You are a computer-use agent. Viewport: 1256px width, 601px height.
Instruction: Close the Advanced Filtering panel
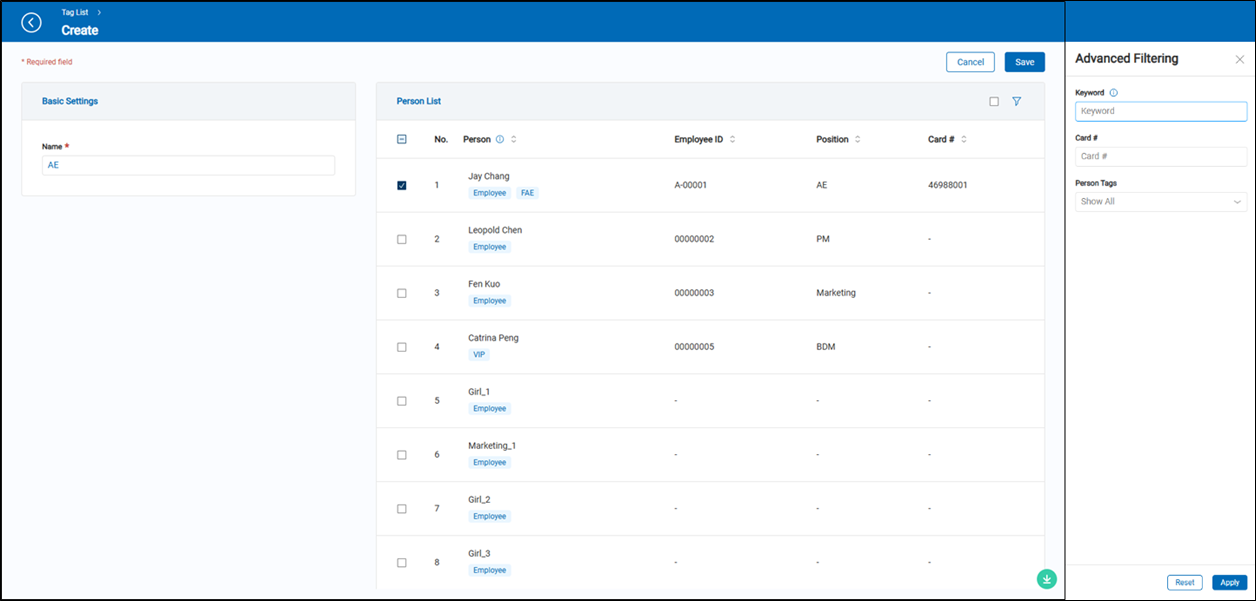(1240, 59)
